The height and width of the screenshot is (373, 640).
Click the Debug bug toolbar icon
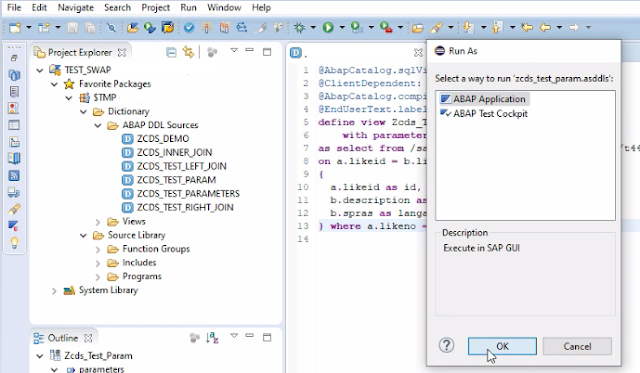300,27
